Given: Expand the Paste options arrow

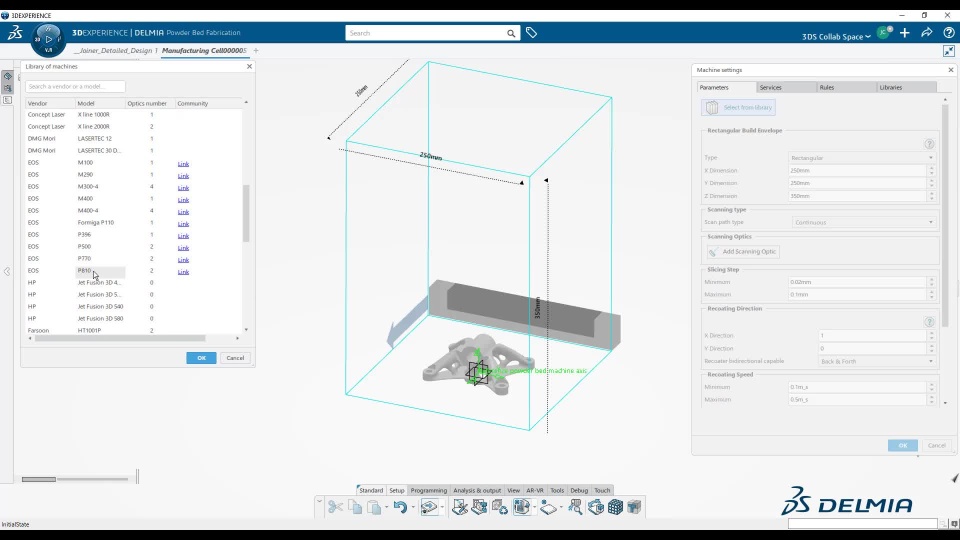Looking at the screenshot, I should point(386,507).
